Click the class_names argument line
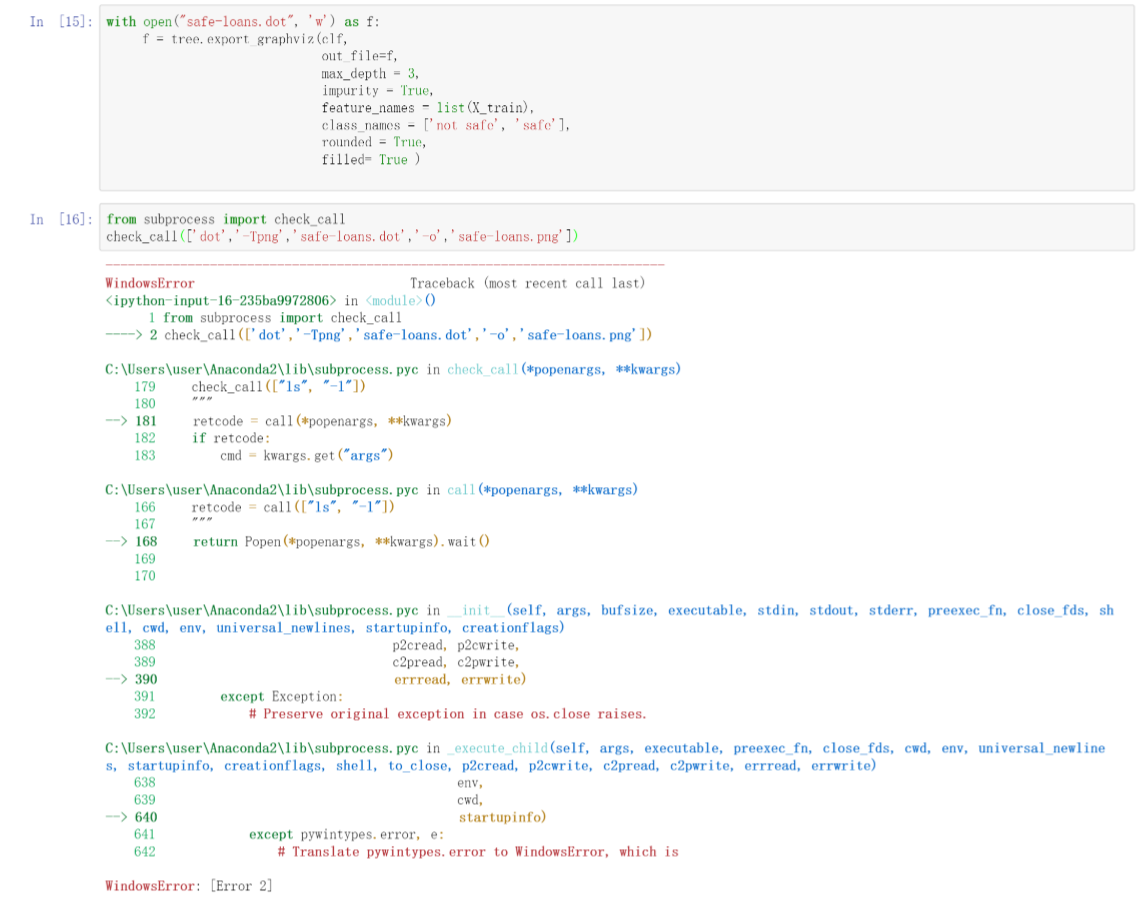Screen dimensions: 1145x922 [445, 125]
